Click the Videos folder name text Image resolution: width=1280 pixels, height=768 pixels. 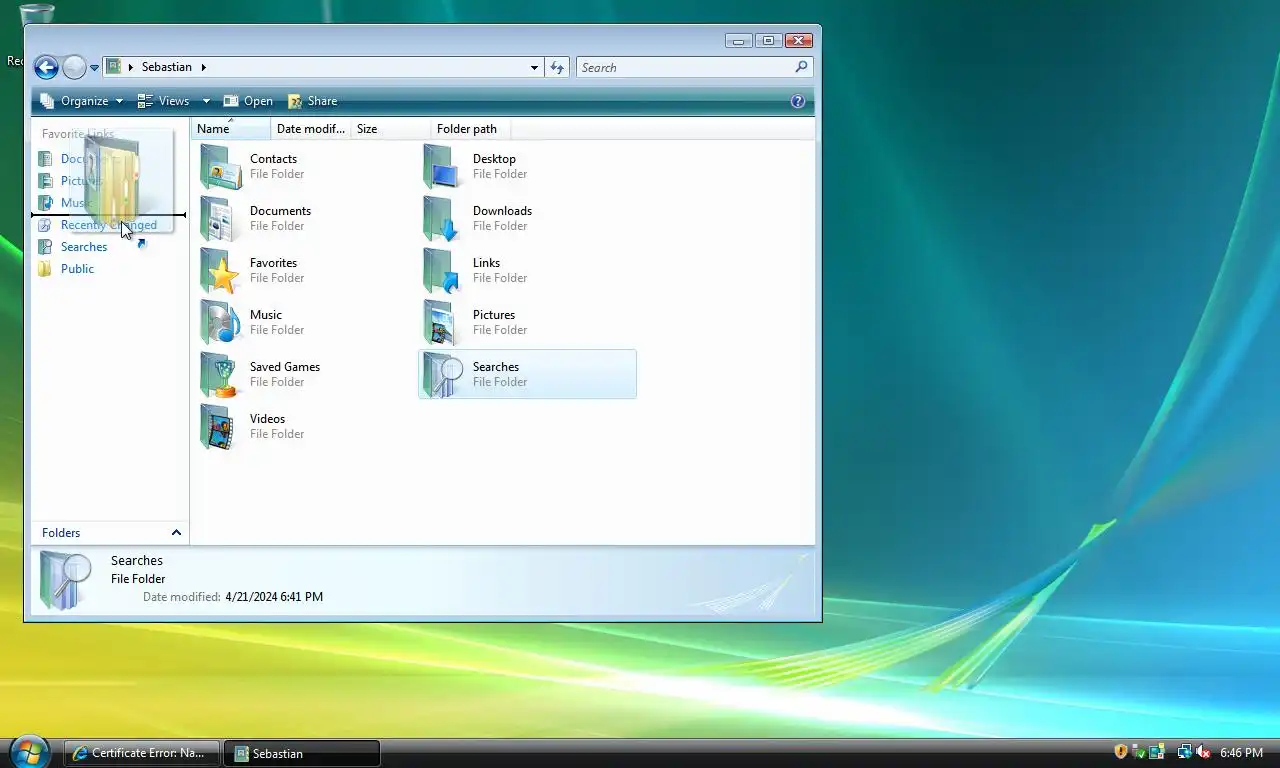[267, 419]
